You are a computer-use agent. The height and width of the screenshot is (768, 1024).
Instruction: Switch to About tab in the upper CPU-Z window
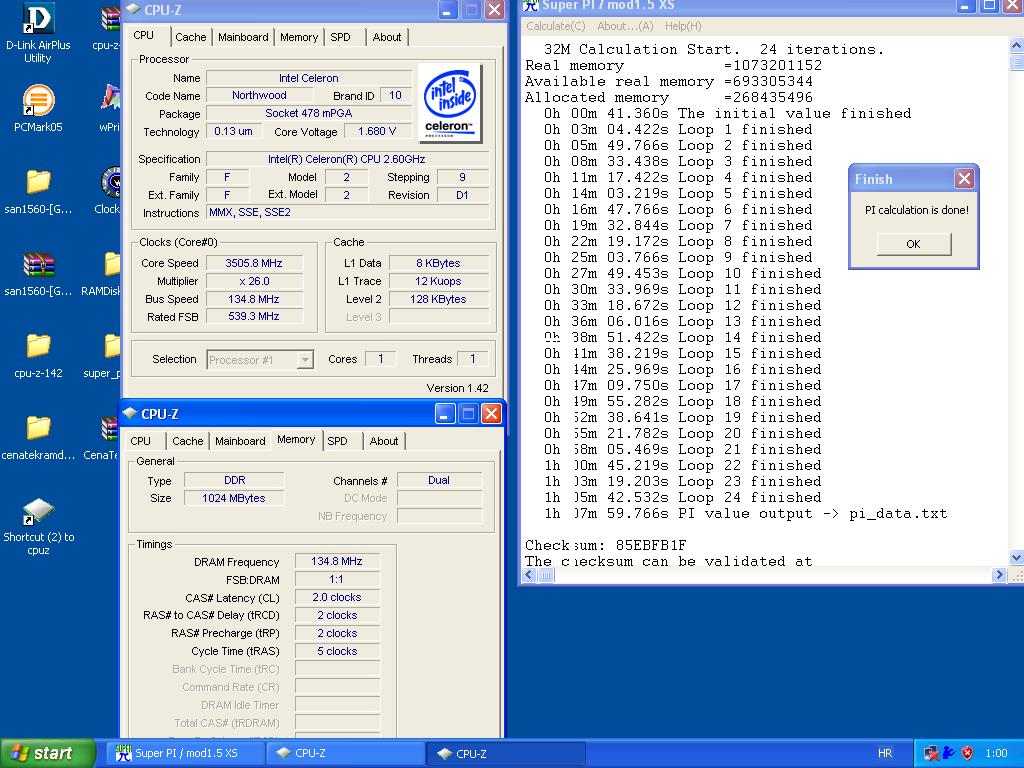(387, 37)
